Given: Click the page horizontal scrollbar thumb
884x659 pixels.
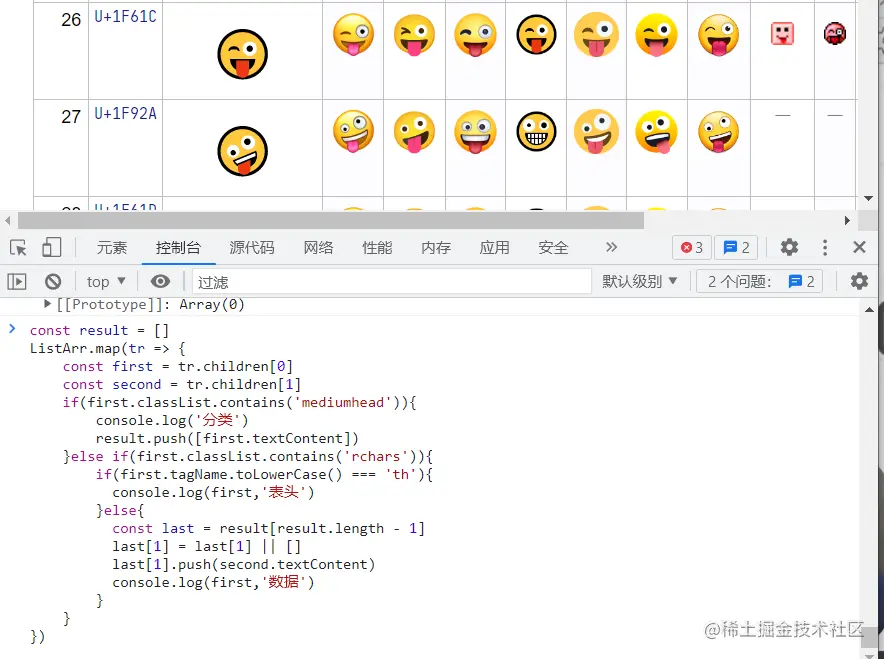Looking at the screenshot, I should 331,220.
